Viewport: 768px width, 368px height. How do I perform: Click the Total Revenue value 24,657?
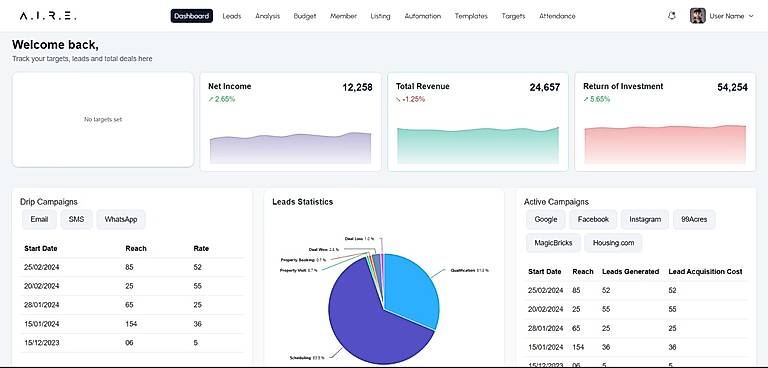click(545, 88)
